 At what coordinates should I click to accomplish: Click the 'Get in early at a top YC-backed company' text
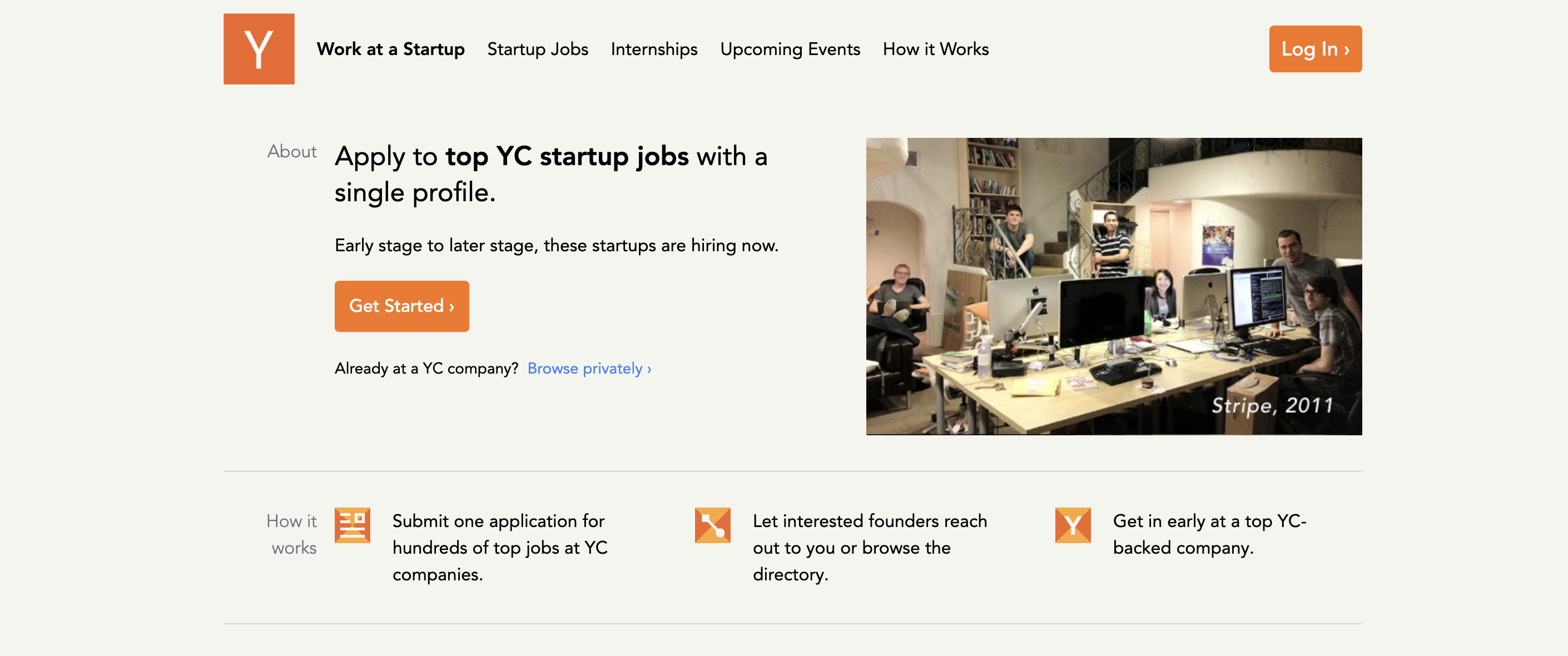click(x=1209, y=534)
